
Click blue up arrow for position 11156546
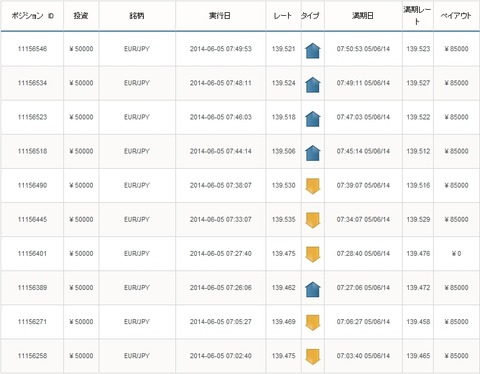pos(313,51)
